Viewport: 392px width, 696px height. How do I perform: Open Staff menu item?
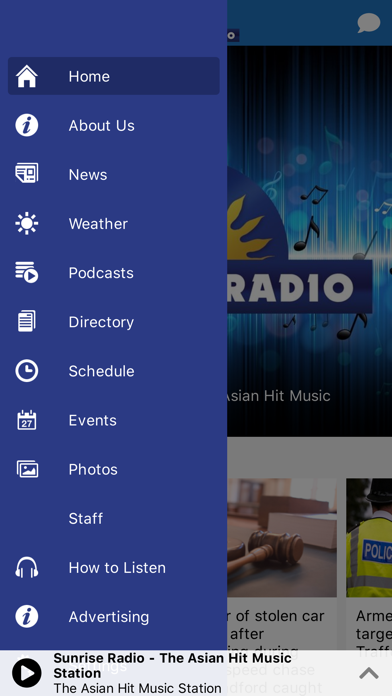point(114,518)
